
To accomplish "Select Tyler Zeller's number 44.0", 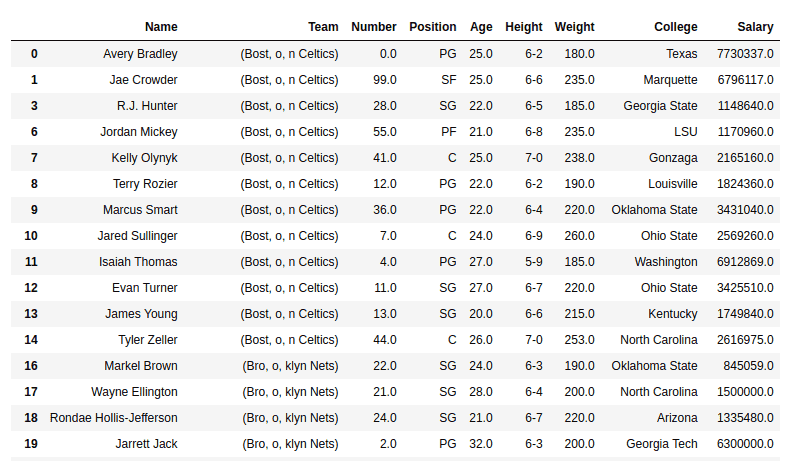I will [384, 340].
